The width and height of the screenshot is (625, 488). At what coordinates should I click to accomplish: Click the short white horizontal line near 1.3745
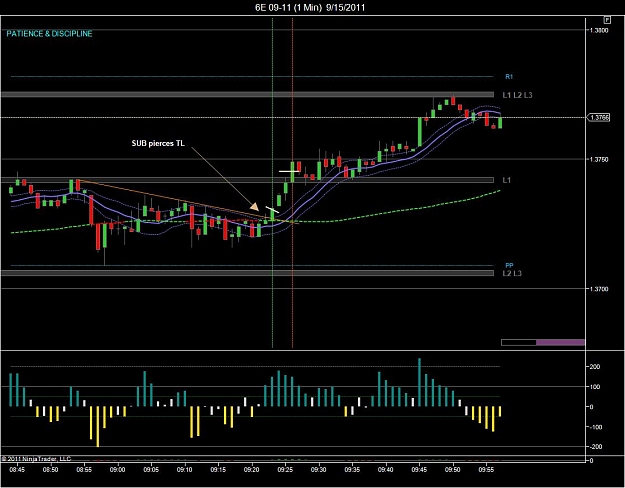point(289,171)
